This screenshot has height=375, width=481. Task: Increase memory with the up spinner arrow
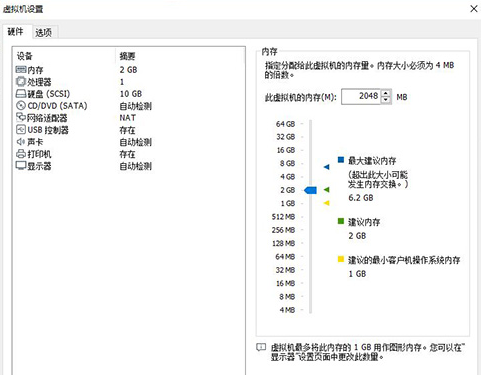(x=386, y=94)
